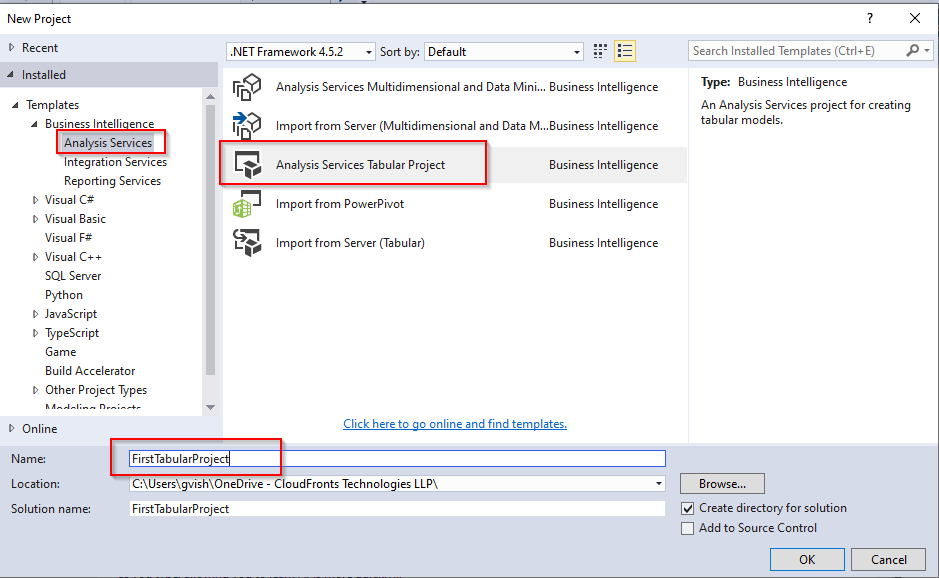Select the Import from Server (Tabular) icon
This screenshot has width=939, height=578.
pos(247,242)
